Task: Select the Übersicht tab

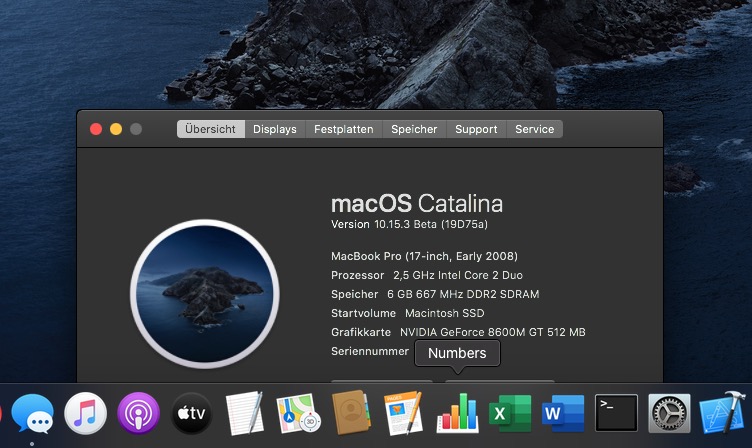Action: pyautogui.click(x=211, y=129)
